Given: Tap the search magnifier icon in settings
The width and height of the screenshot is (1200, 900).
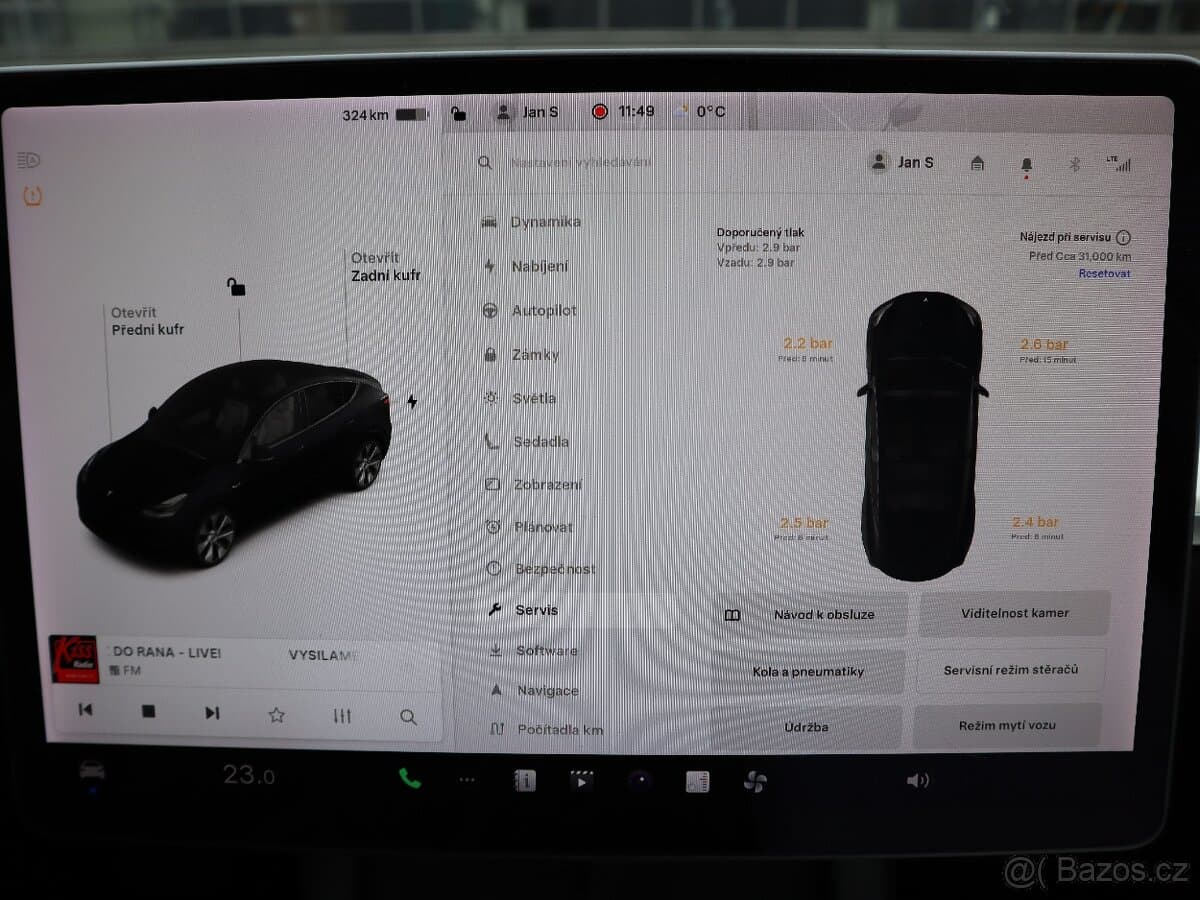Looking at the screenshot, I should (485, 162).
